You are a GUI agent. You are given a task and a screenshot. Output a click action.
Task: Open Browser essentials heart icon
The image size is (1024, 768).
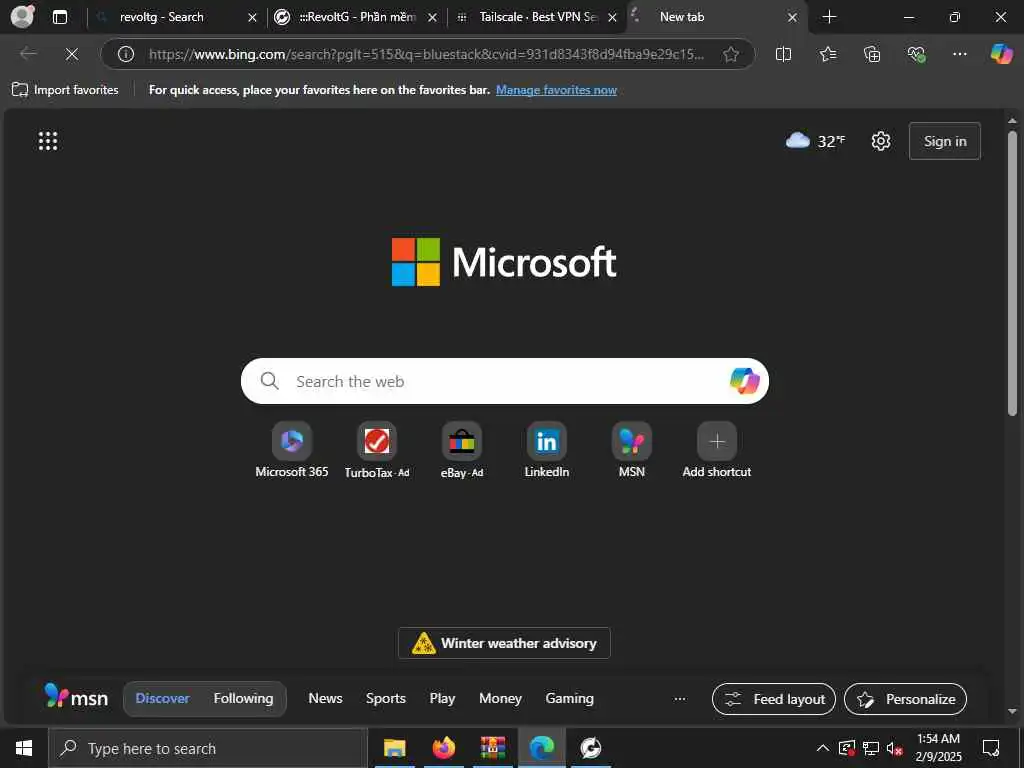coord(916,54)
